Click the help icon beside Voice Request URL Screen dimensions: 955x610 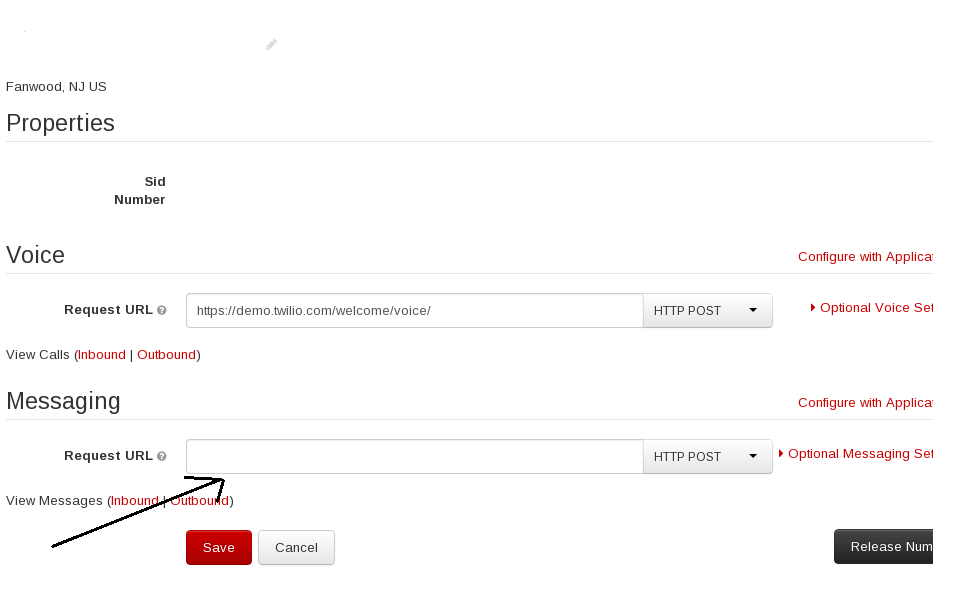click(x=161, y=310)
